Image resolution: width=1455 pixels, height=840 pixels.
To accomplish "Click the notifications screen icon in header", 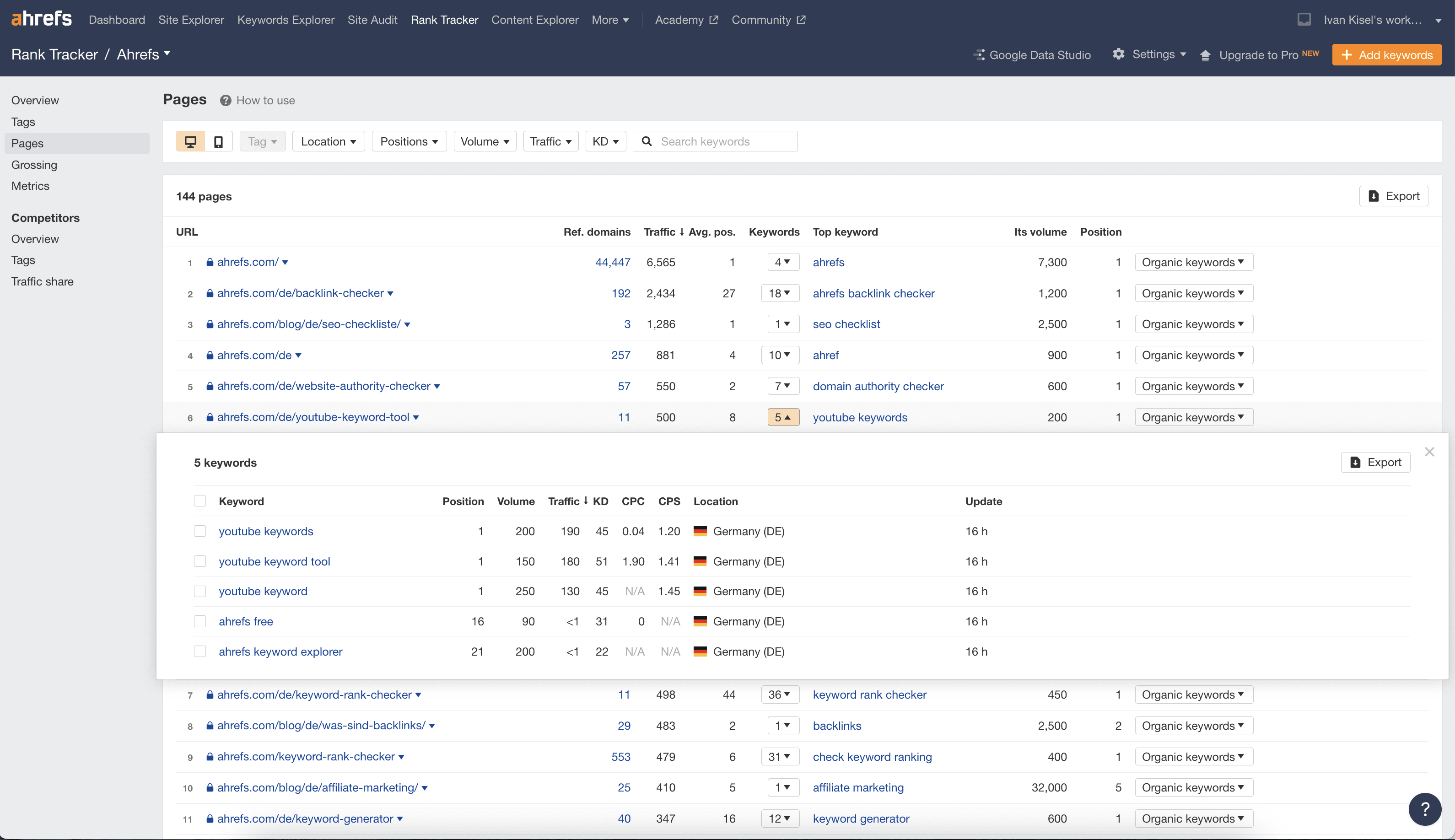I will [1304, 20].
